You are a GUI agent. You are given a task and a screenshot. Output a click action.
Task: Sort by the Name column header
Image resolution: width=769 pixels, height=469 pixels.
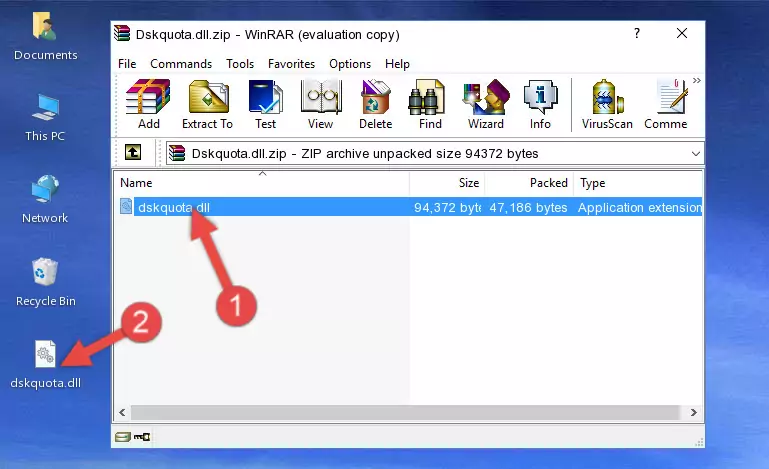tap(262, 183)
